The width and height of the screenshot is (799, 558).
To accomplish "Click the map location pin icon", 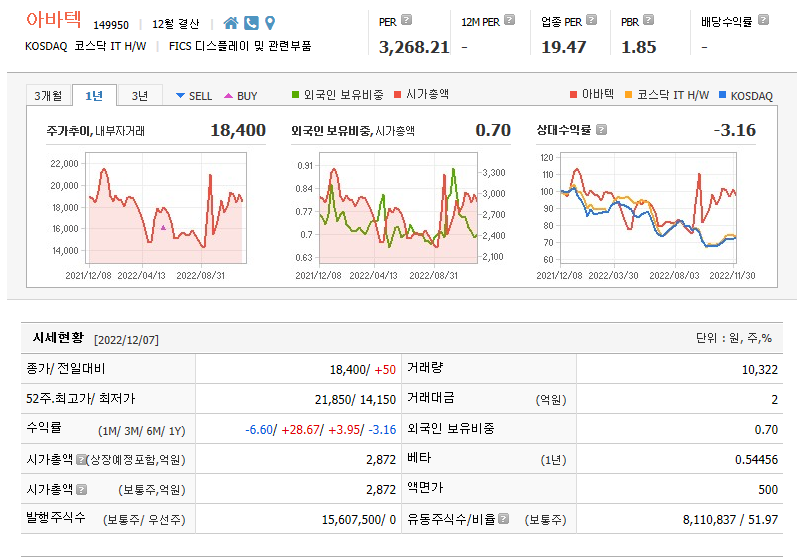I will (x=270, y=23).
